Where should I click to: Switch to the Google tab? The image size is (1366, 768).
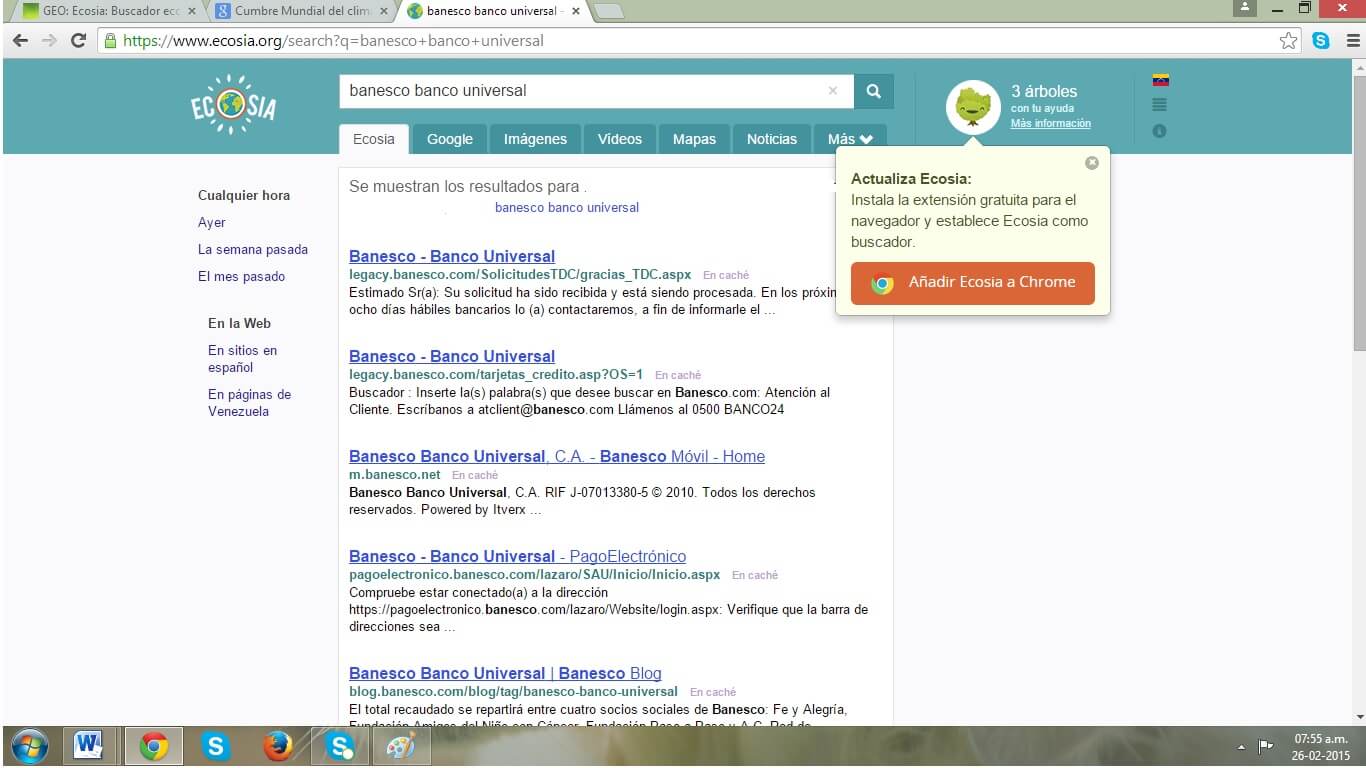[x=450, y=139]
